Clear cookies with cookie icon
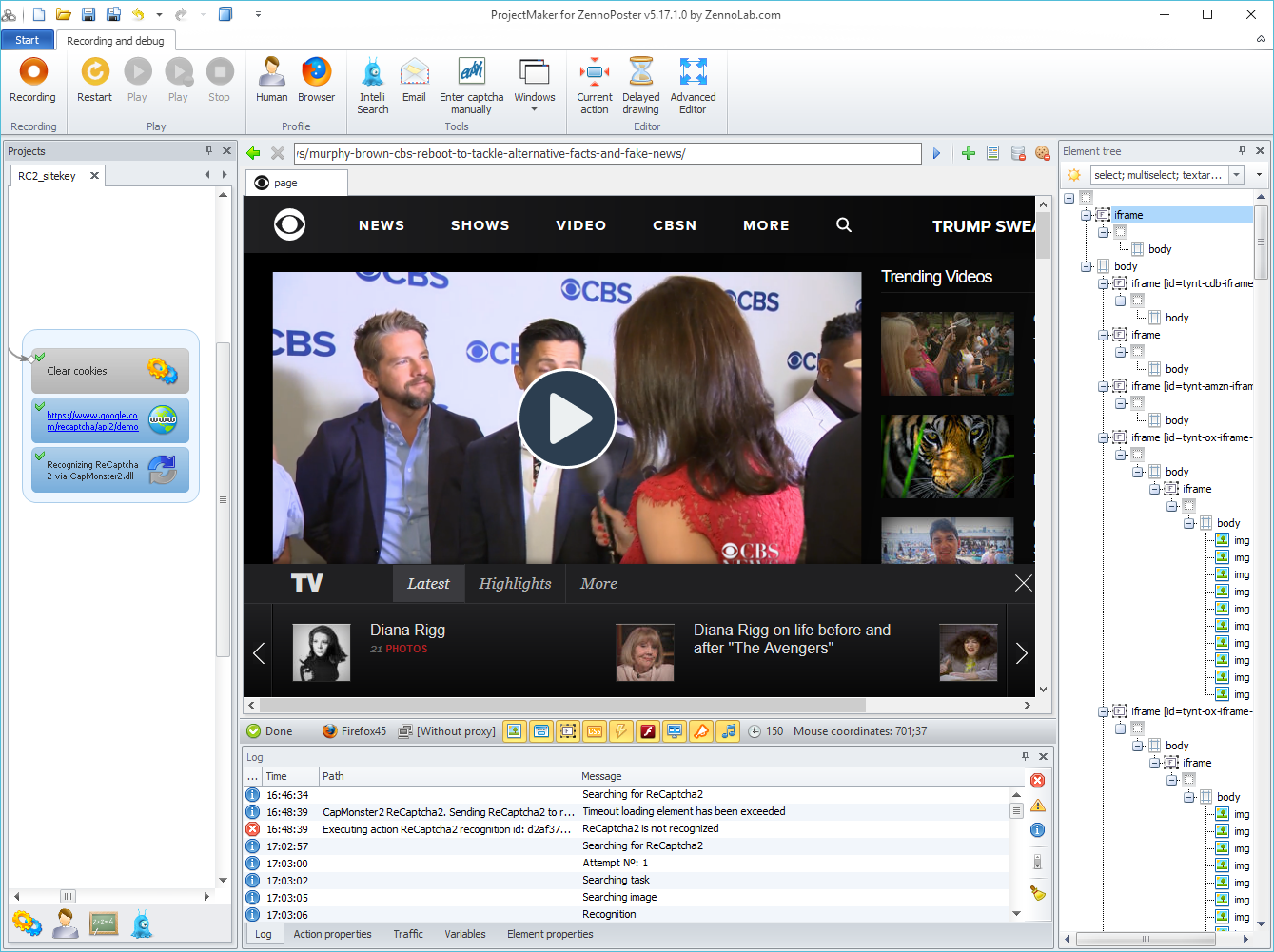 pyautogui.click(x=1042, y=153)
